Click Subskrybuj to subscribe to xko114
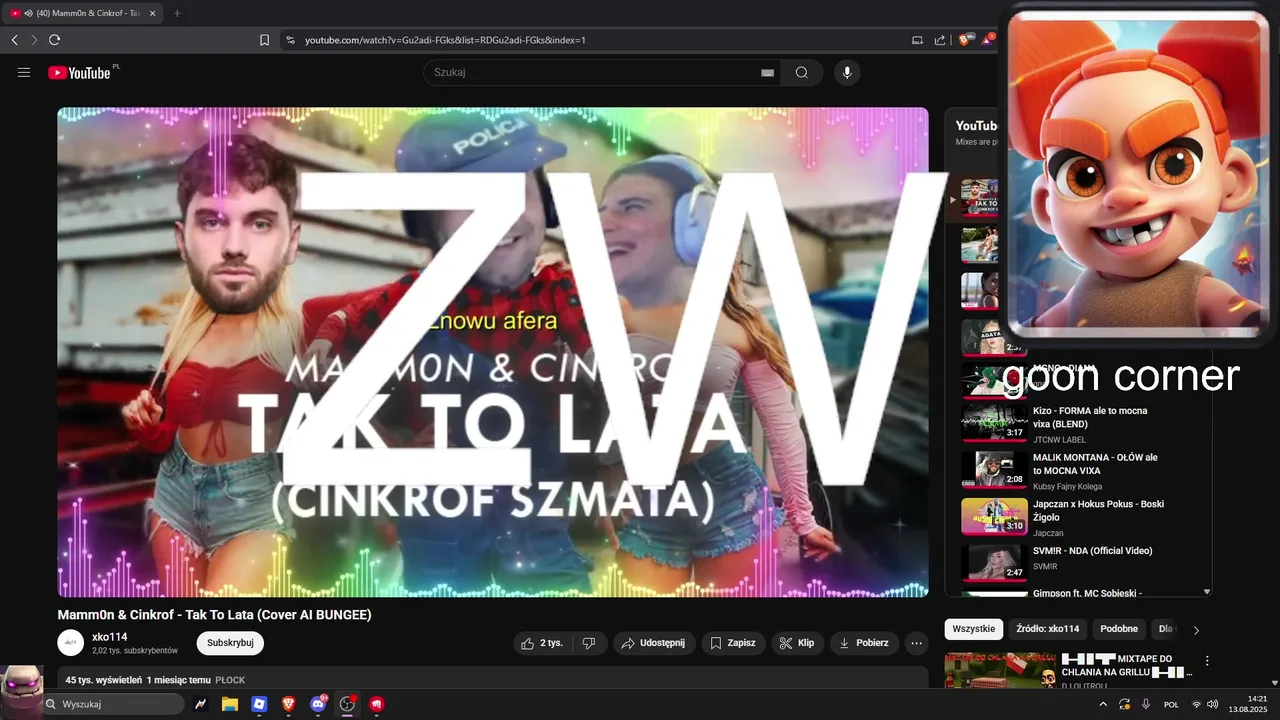 [x=230, y=643]
